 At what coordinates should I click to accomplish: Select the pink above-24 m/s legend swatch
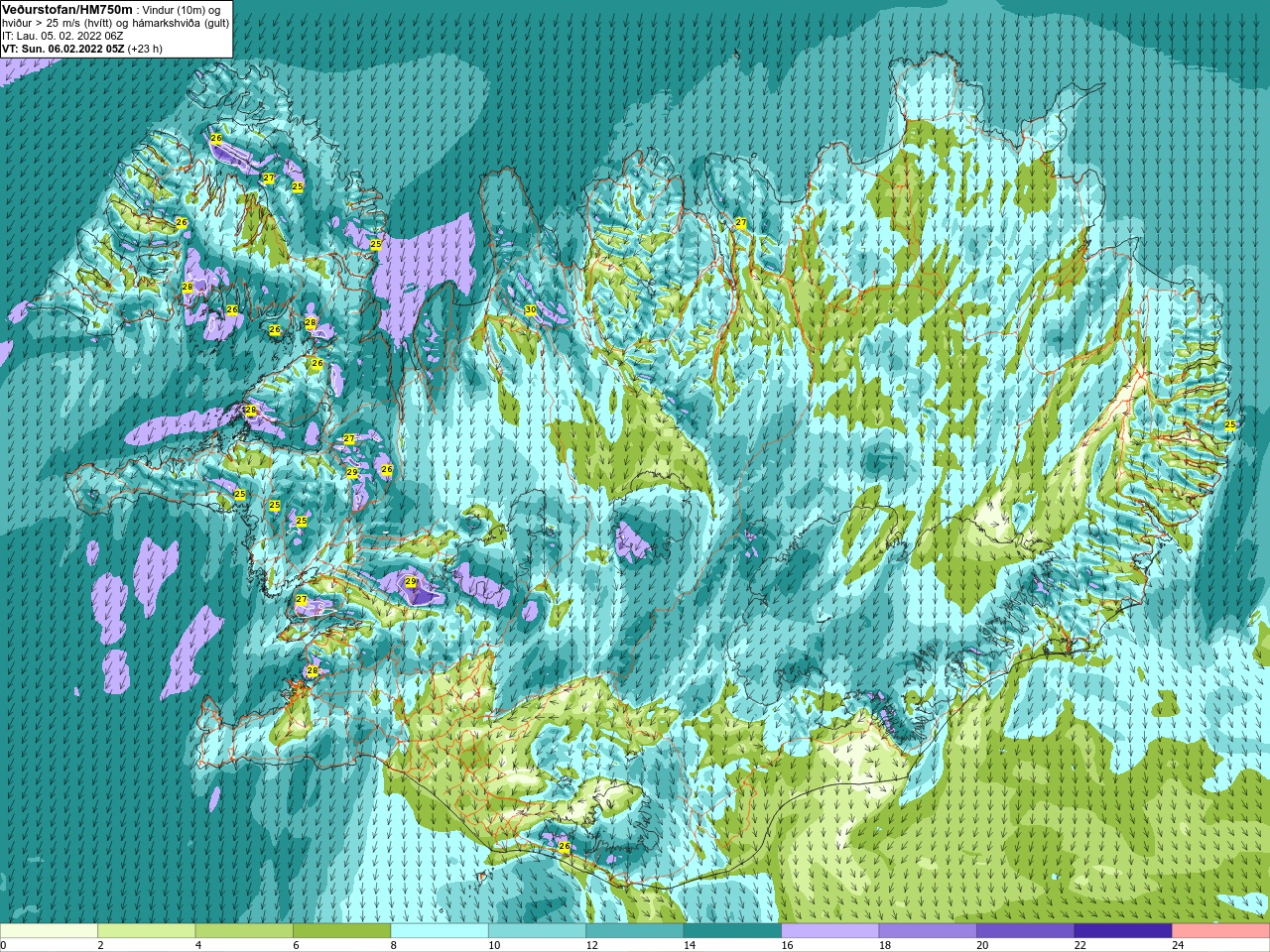click(1221, 931)
